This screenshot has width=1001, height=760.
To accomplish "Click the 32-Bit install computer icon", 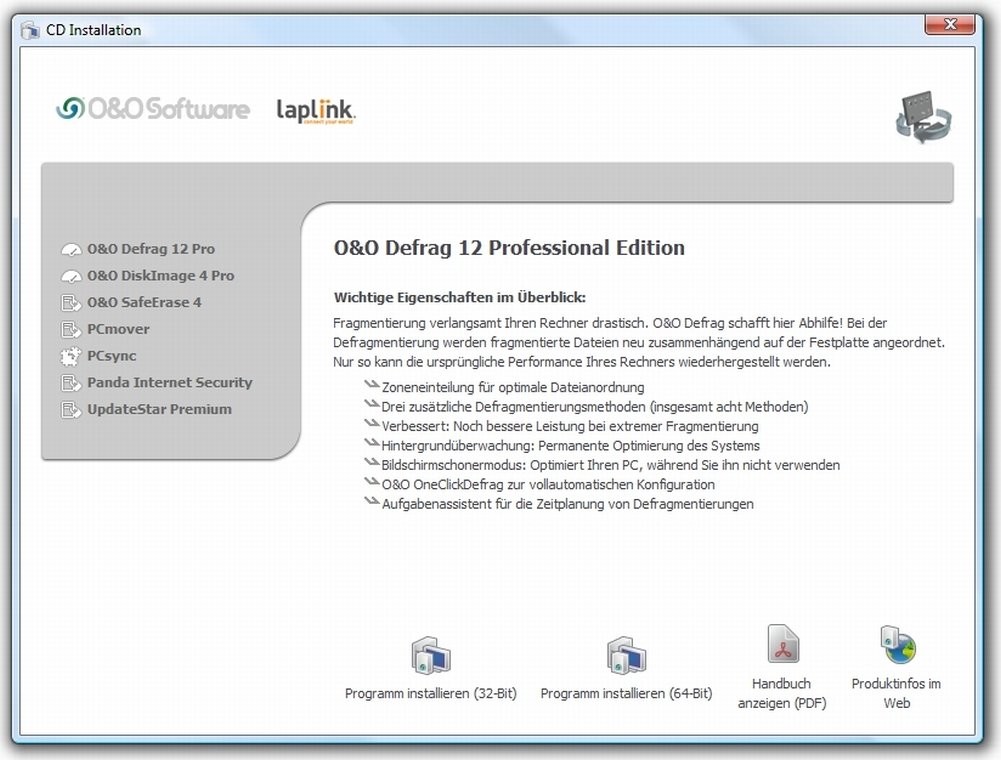I will click(431, 656).
